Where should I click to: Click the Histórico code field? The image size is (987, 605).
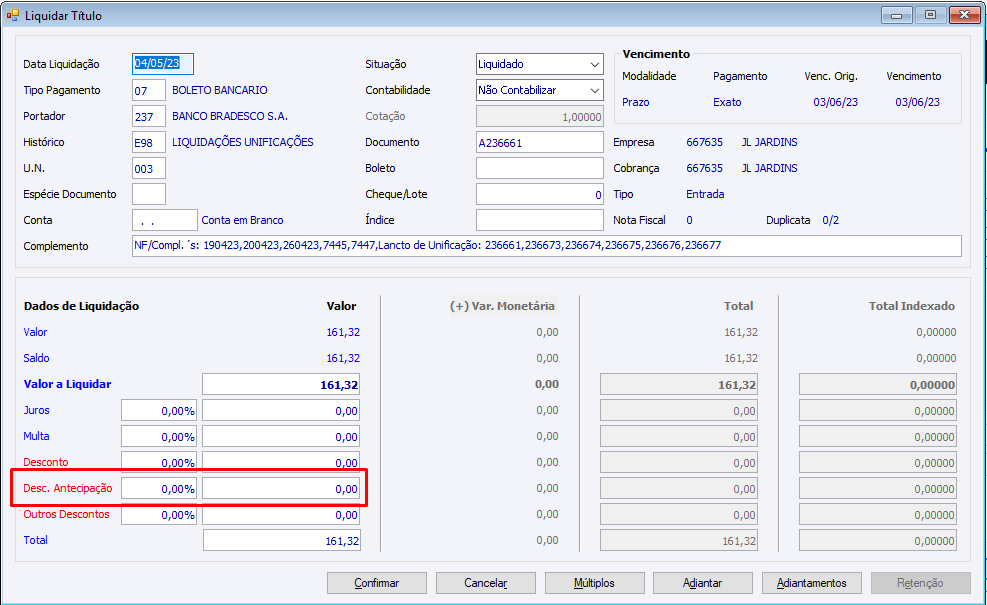pyautogui.click(x=148, y=142)
